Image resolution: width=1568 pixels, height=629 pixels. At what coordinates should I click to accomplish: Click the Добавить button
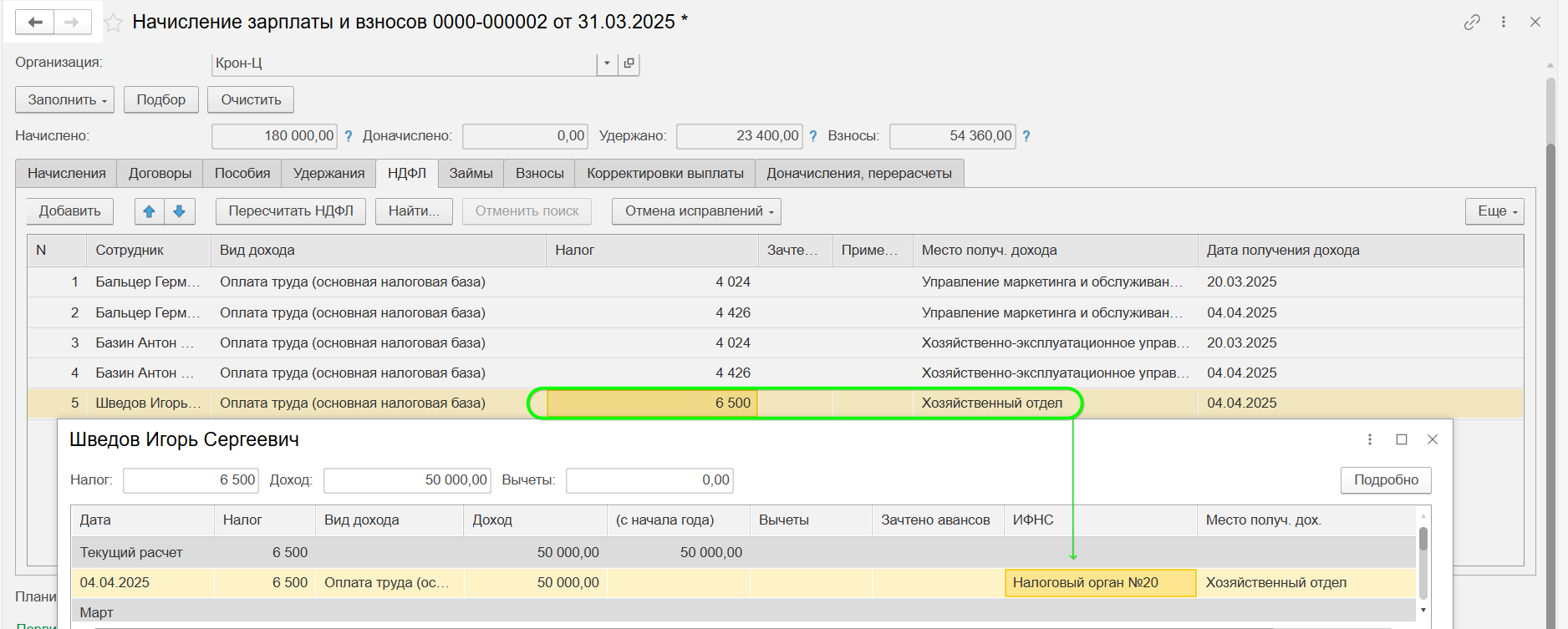coord(70,211)
